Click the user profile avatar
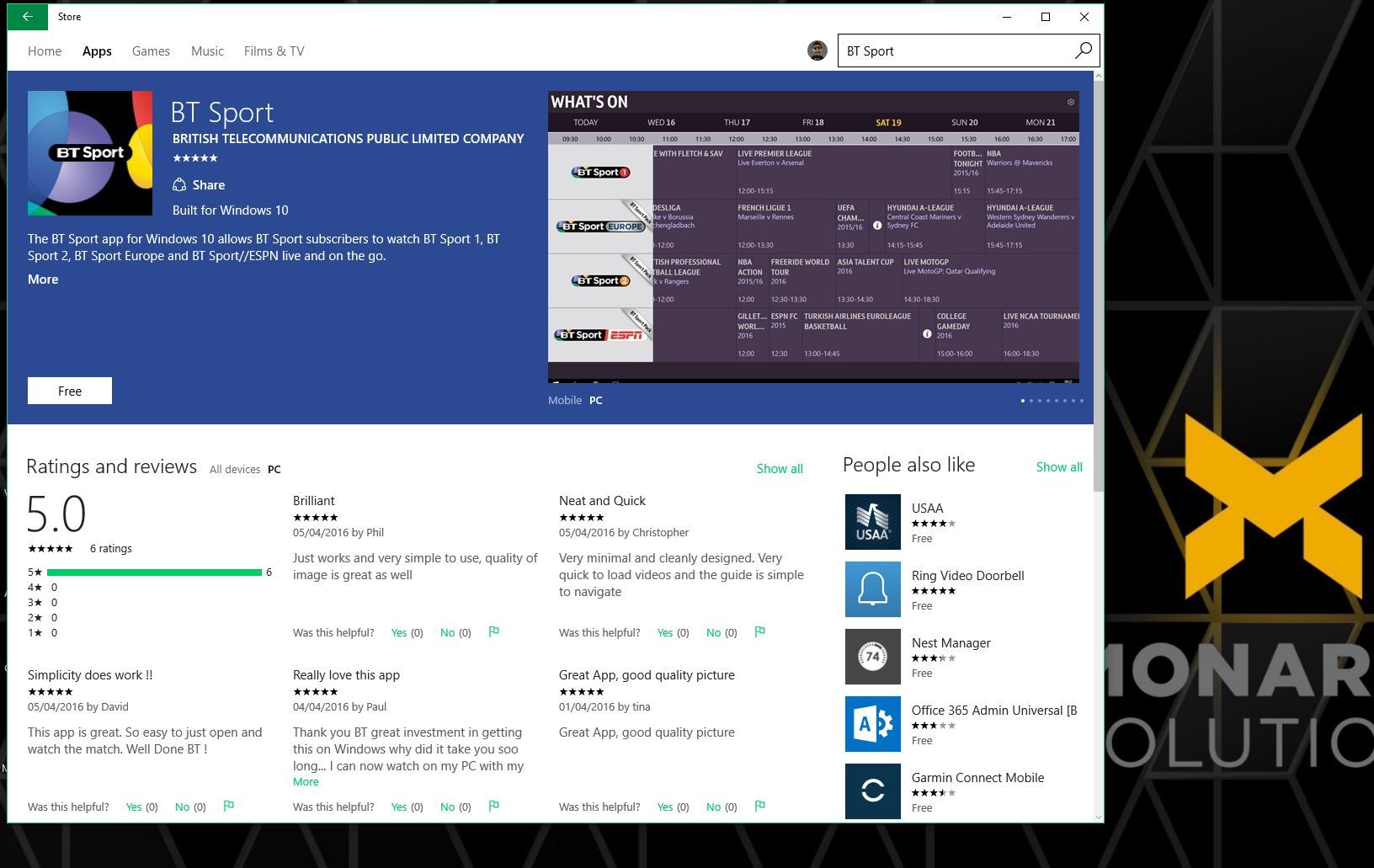 [x=815, y=51]
